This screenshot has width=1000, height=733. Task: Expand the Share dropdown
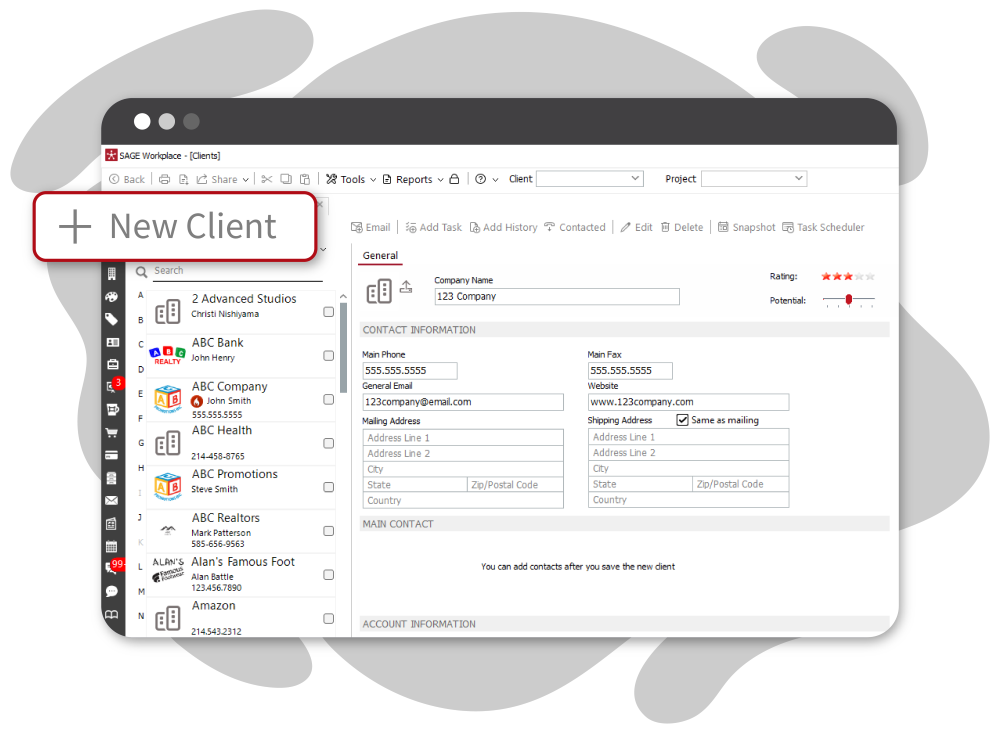point(246,180)
